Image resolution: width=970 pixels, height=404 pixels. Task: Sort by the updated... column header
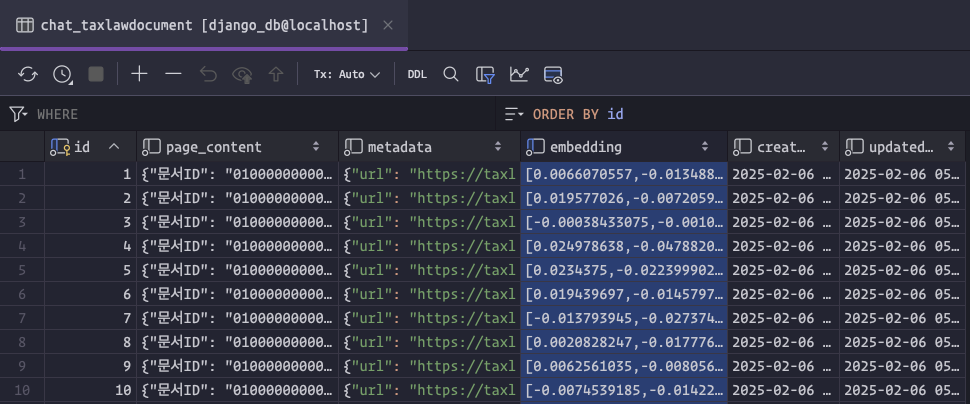tap(902, 147)
